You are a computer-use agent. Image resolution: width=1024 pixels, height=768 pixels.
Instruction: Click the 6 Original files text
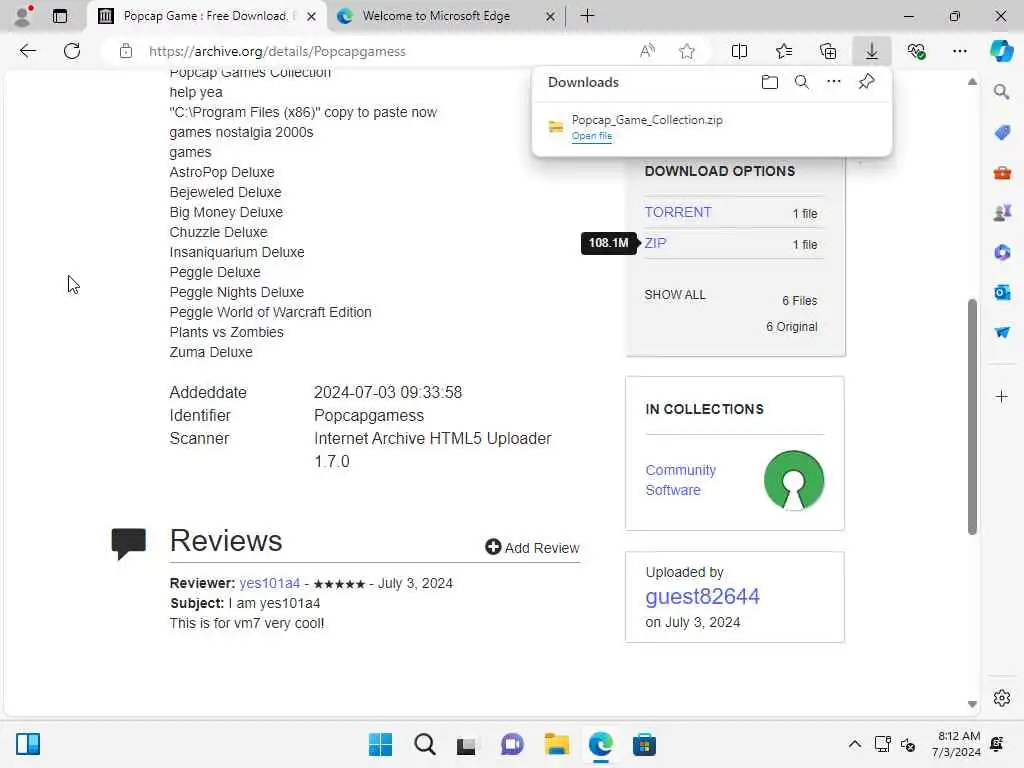coord(792,327)
